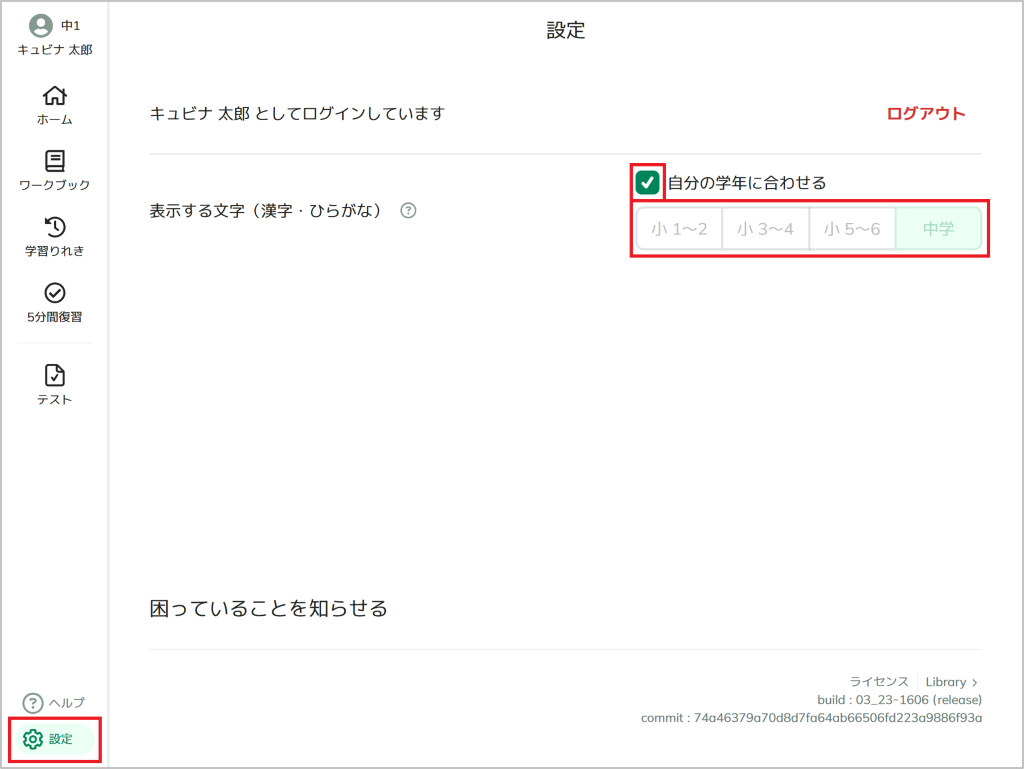
Task: Click the commit hash text
Action: (811, 718)
